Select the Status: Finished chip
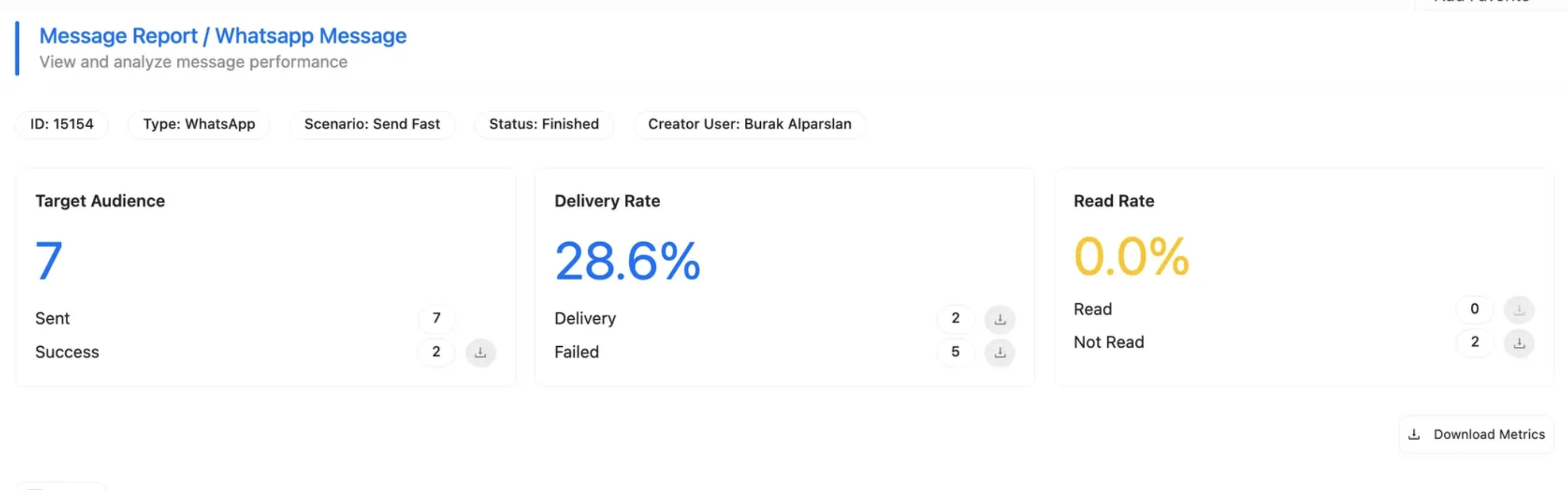1568x490 pixels. (x=544, y=124)
